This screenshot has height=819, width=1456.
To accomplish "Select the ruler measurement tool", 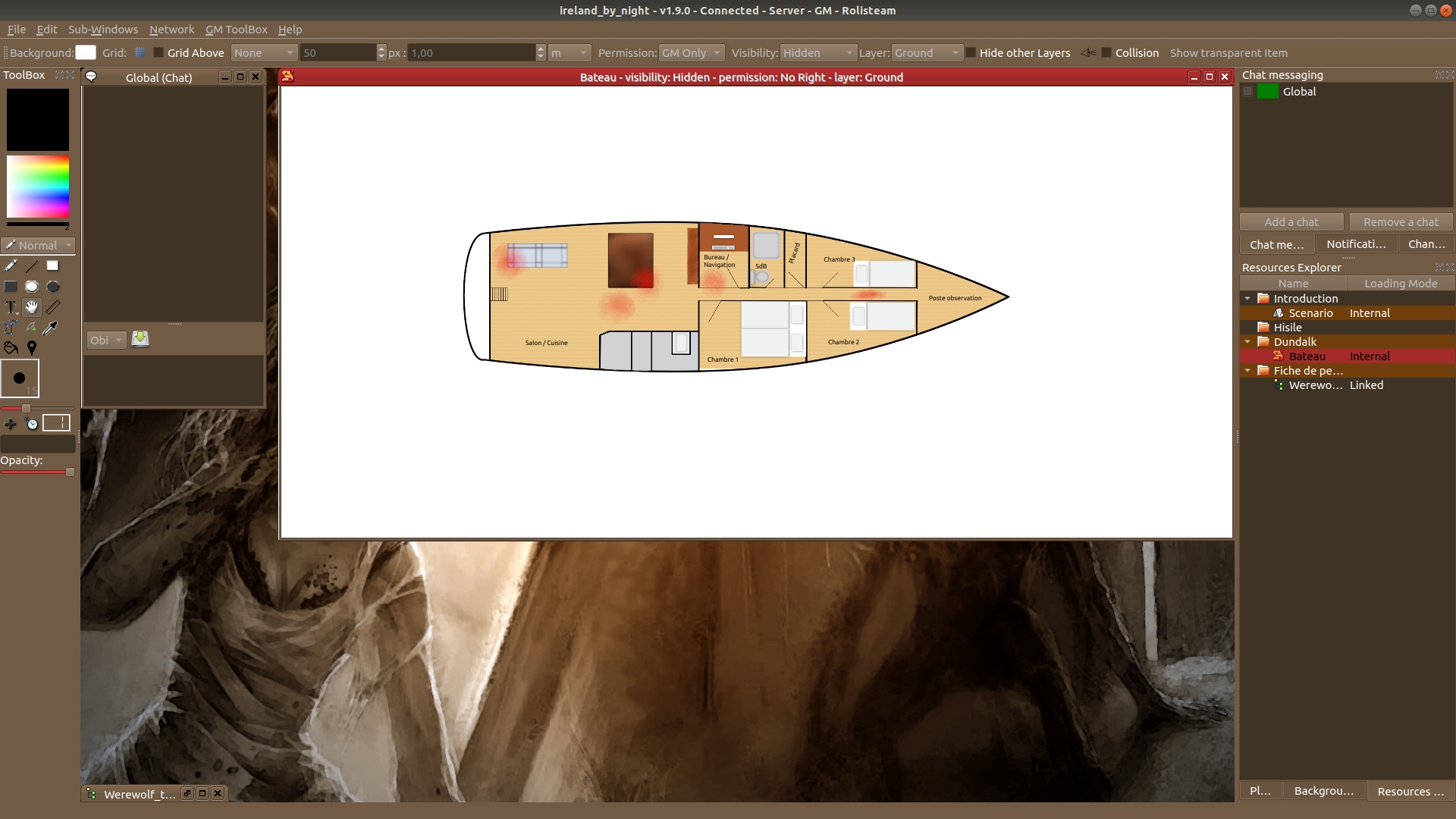I will tap(52, 307).
